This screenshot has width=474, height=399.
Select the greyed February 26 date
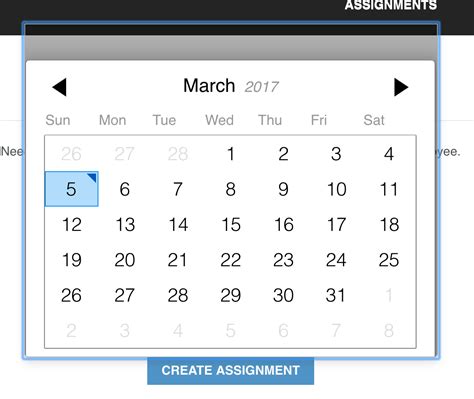click(x=71, y=154)
